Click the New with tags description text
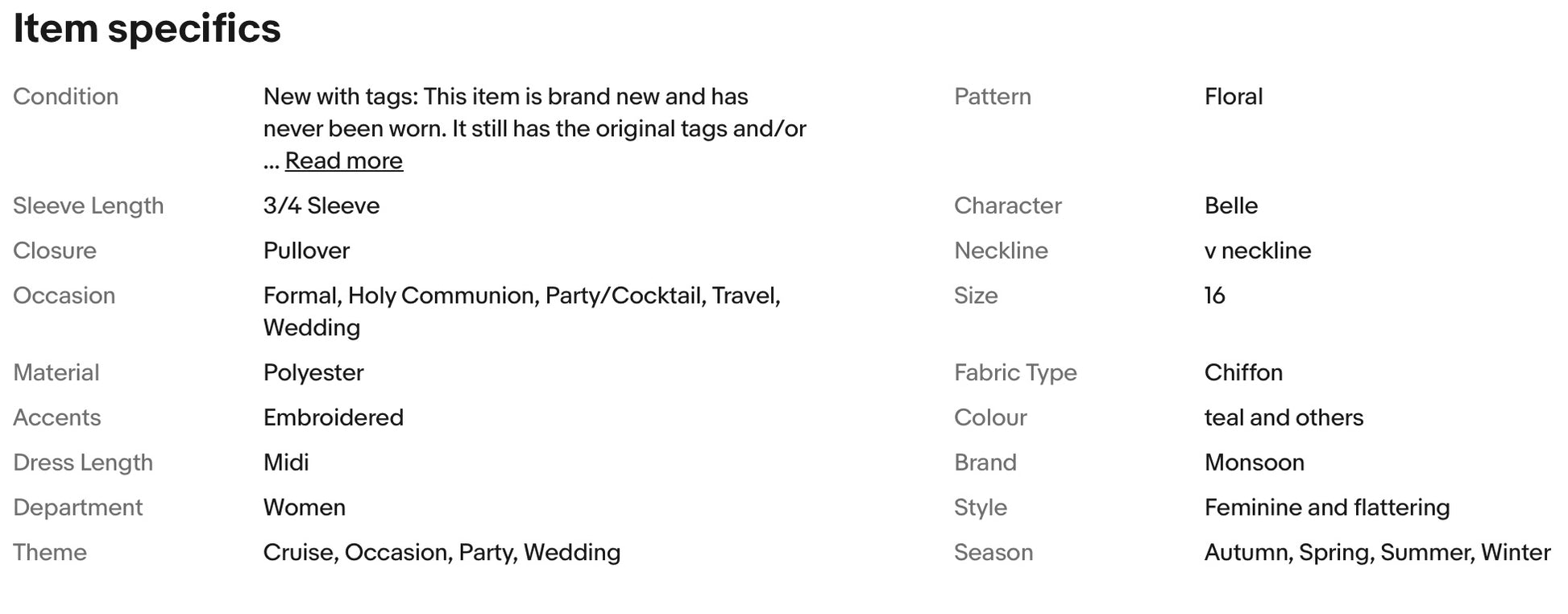This screenshot has height=614, width=1568. point(534,113)
